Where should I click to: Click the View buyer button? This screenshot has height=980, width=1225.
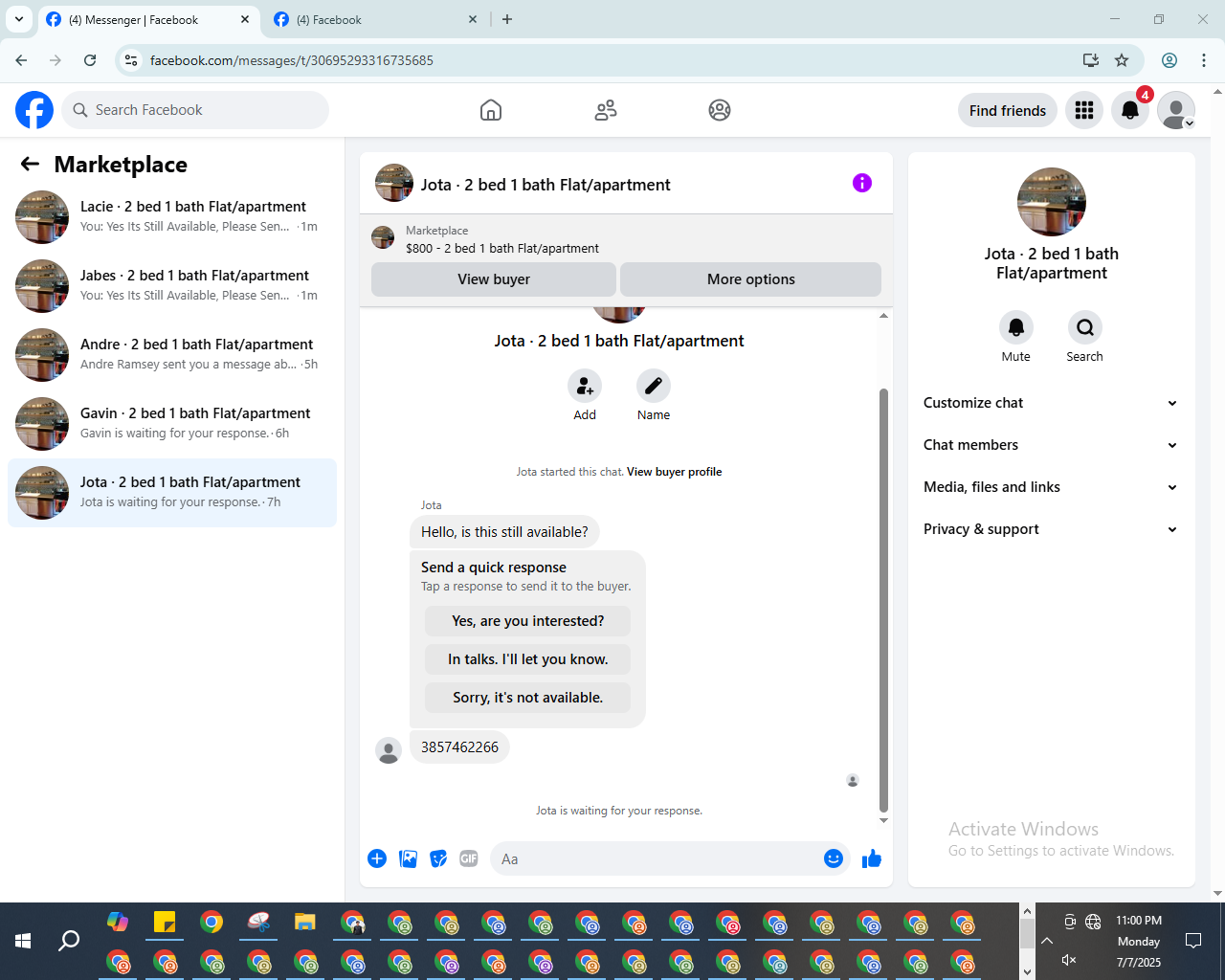click(494, 279)
